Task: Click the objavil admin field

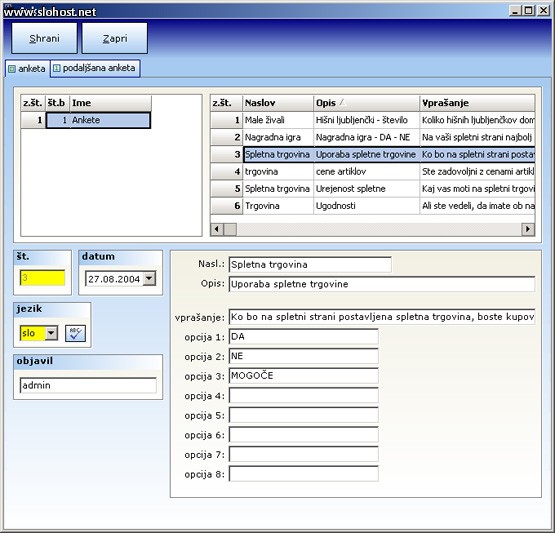Action: coord(88,385)
